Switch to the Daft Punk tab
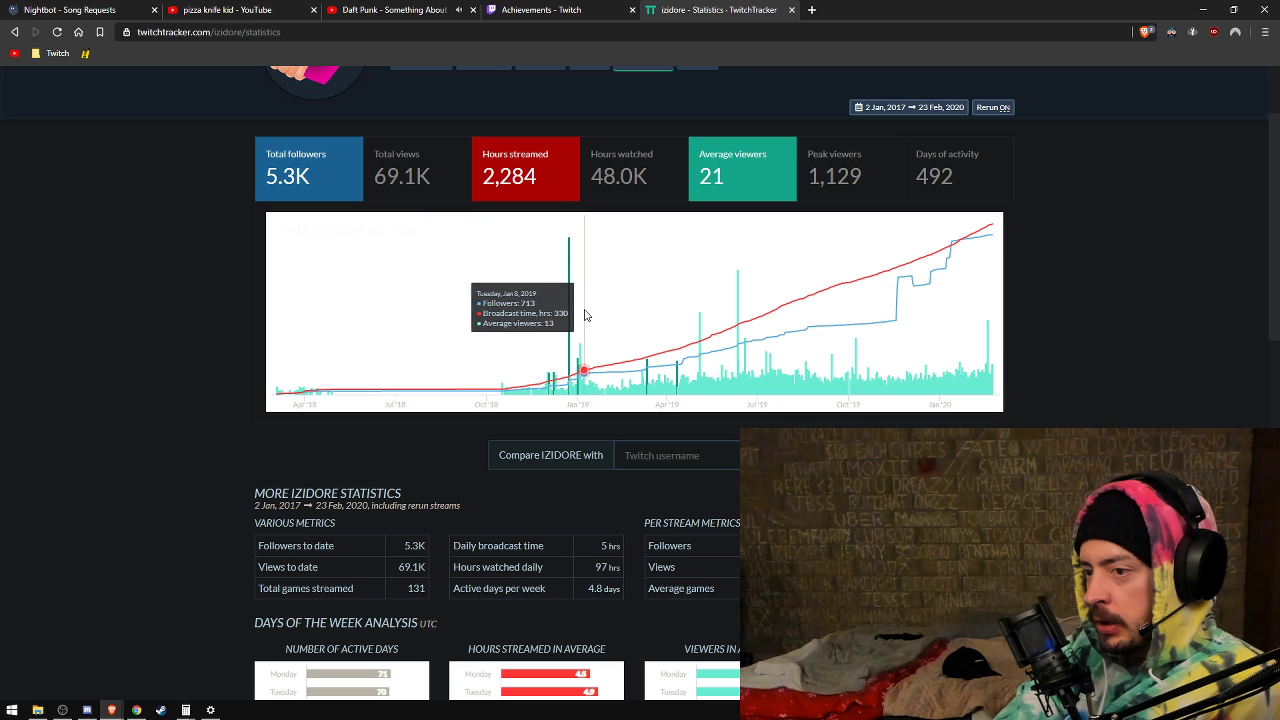Screen dimensions: 1280x720 (400, 10)
